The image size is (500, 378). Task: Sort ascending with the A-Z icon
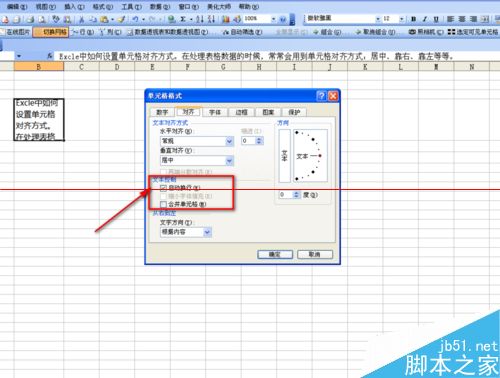[x=200, y=19]
